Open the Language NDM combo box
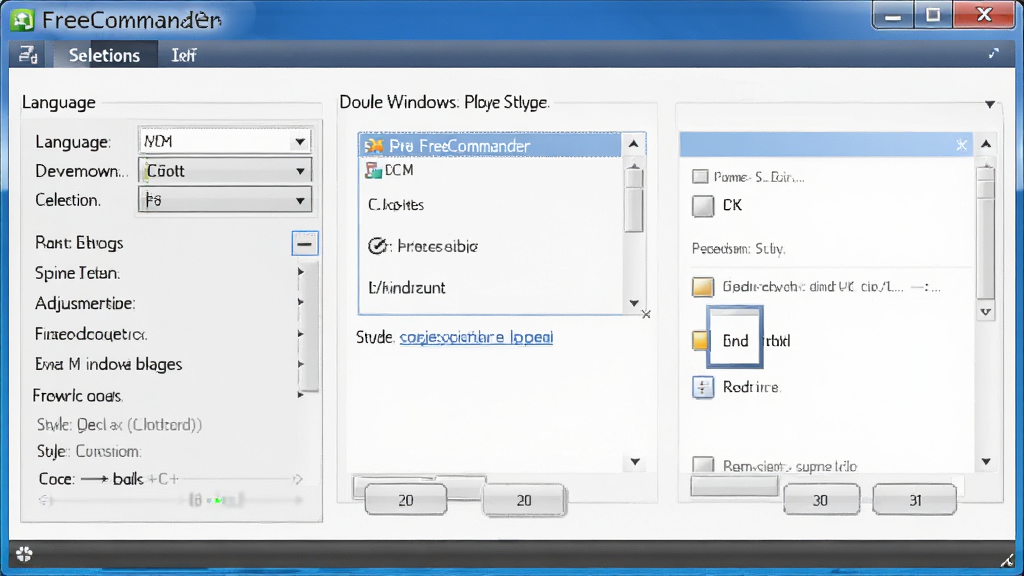 pos(225,141)
